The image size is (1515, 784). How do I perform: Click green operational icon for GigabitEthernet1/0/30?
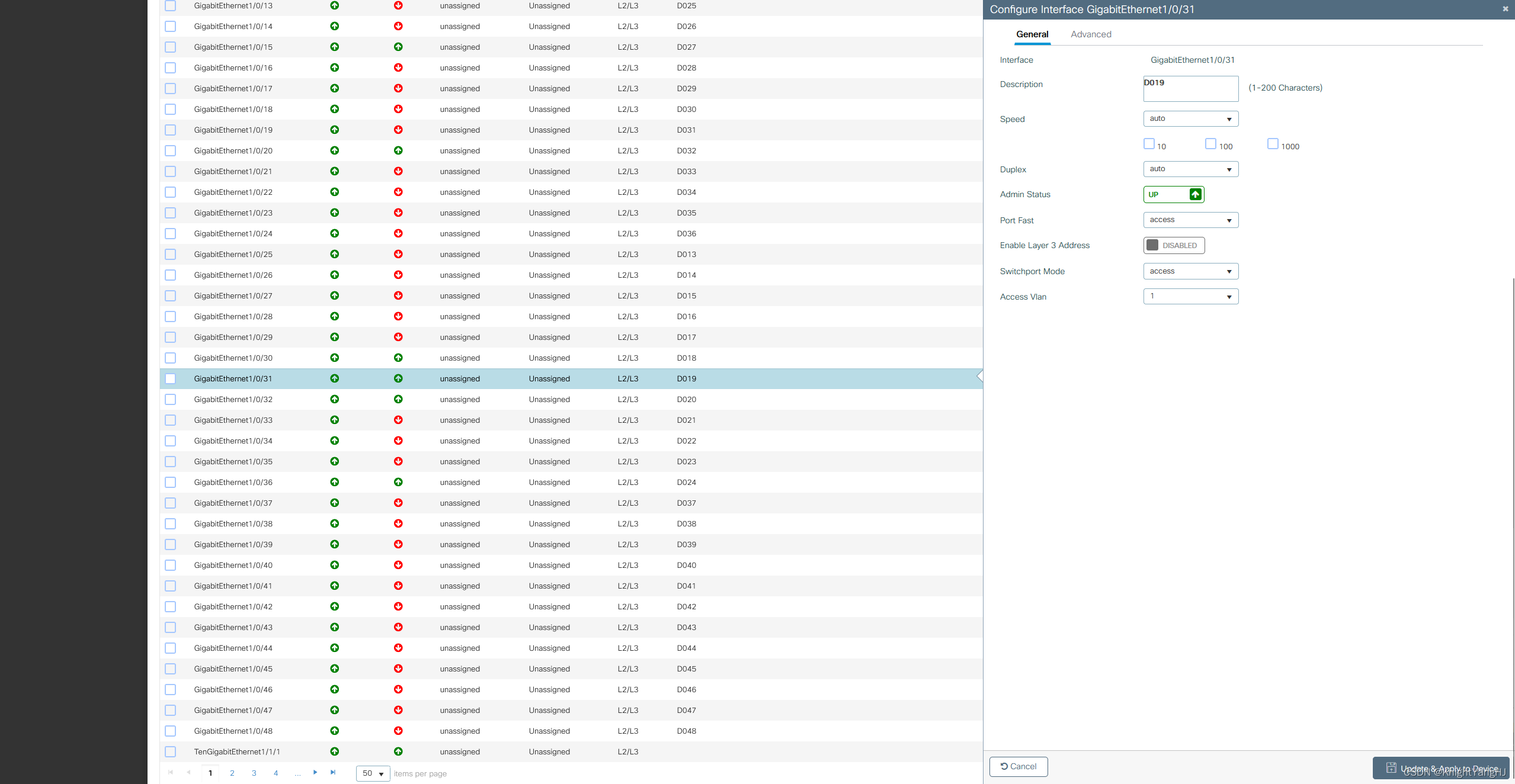[398, 358]
